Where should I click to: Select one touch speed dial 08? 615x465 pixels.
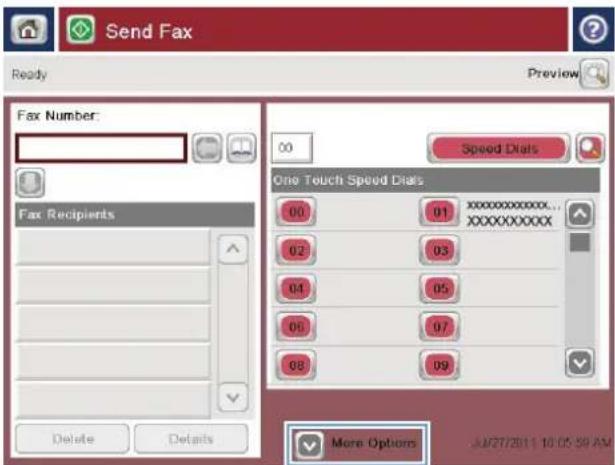[x=296, y=365]
